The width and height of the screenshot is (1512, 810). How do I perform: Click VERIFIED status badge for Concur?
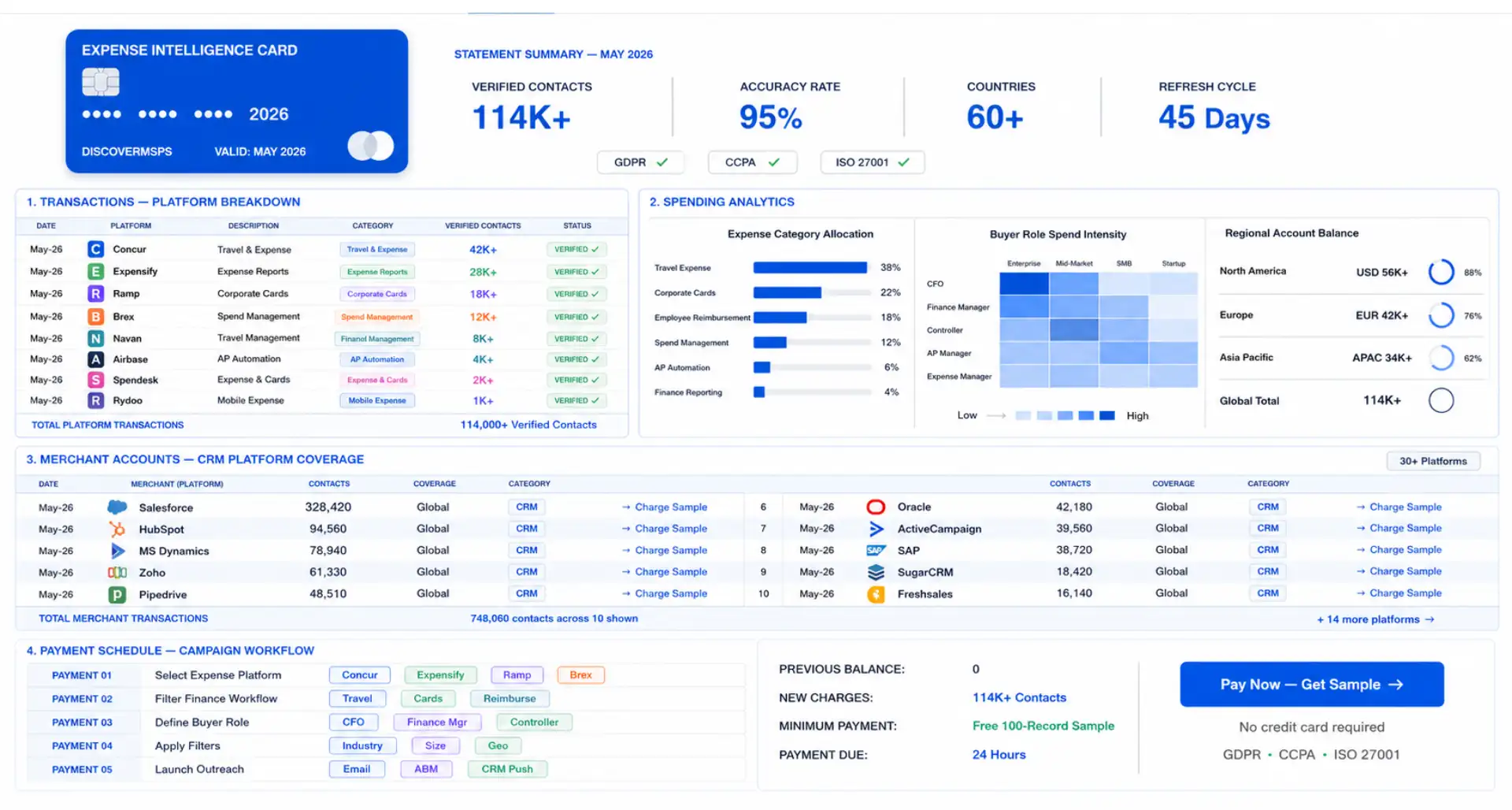pos(576,249)
